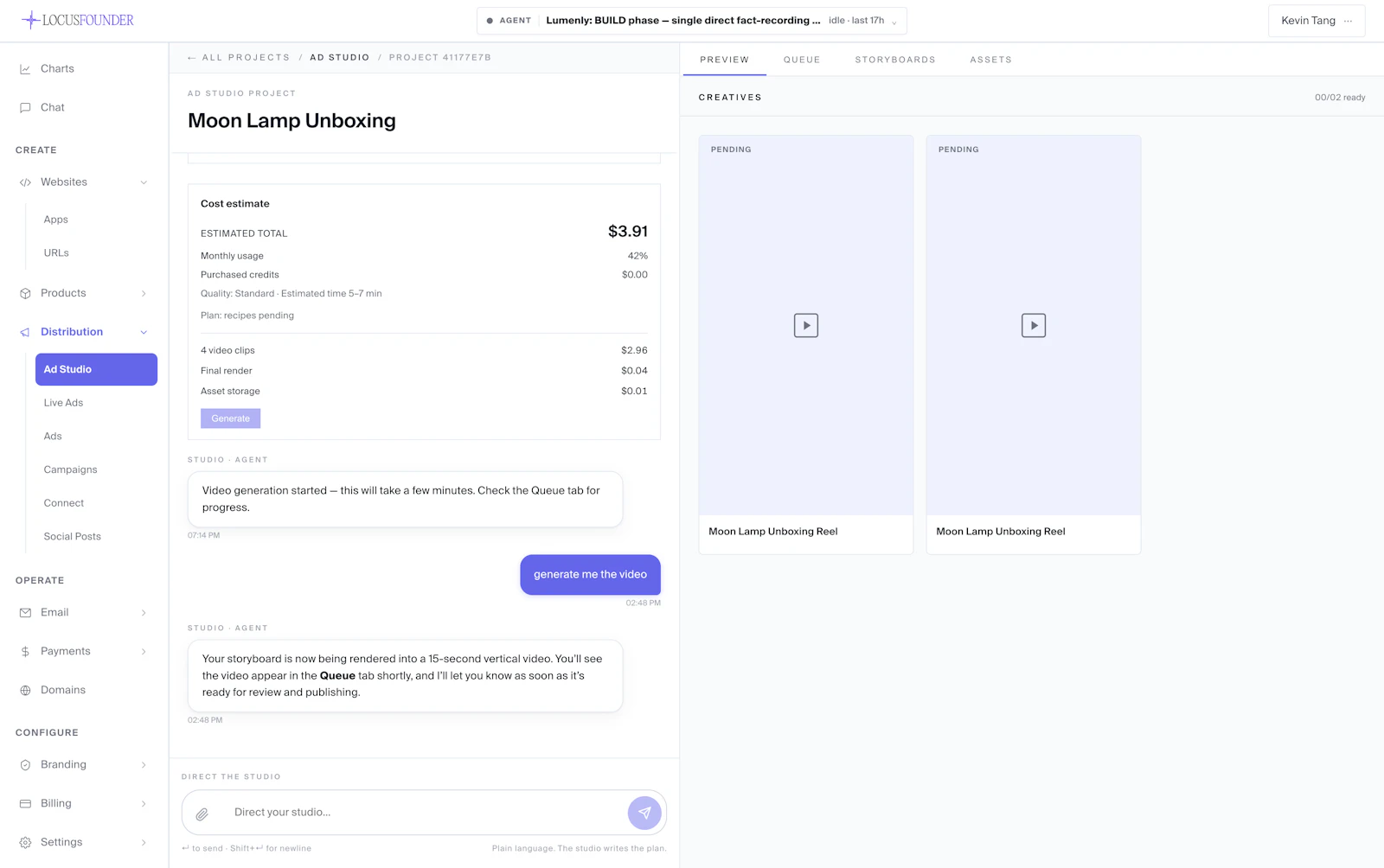
Task: Click the paper-plane send button
Action: point(644,813)
